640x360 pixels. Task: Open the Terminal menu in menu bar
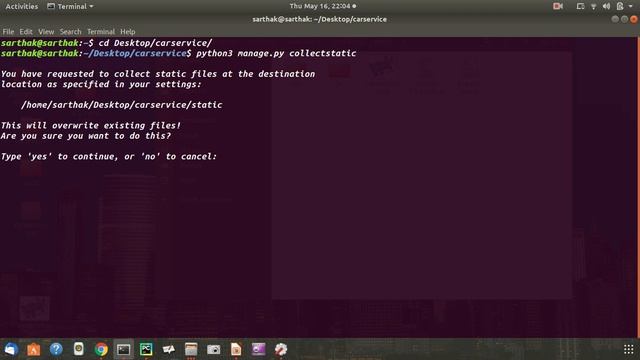[x=101, y=31]
